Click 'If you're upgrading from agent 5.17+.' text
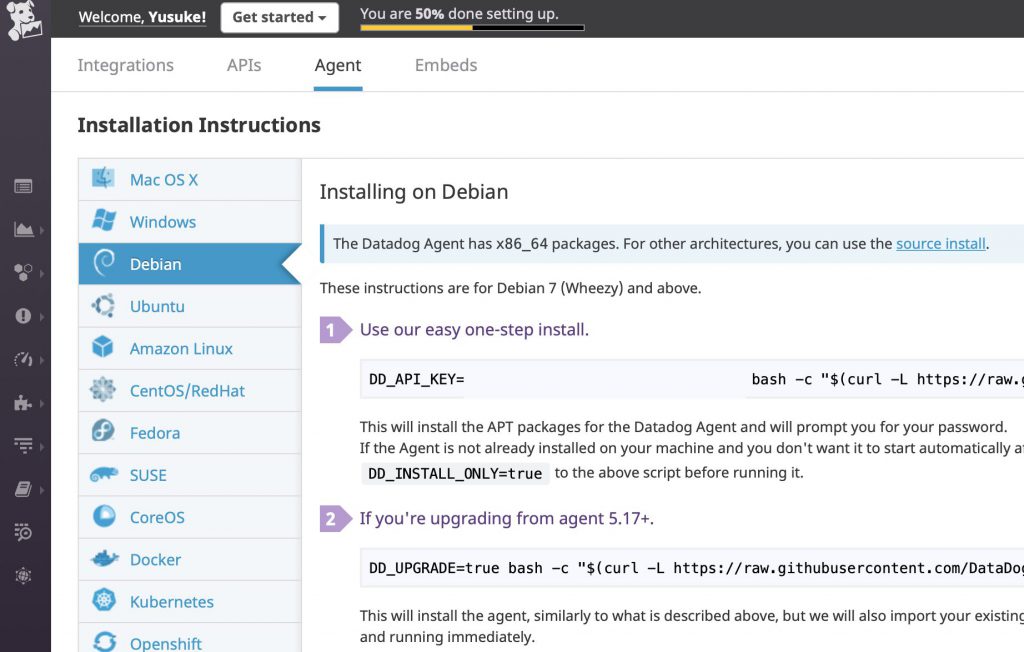This screenshot has width=1024, height=652. tap(507, 519)
